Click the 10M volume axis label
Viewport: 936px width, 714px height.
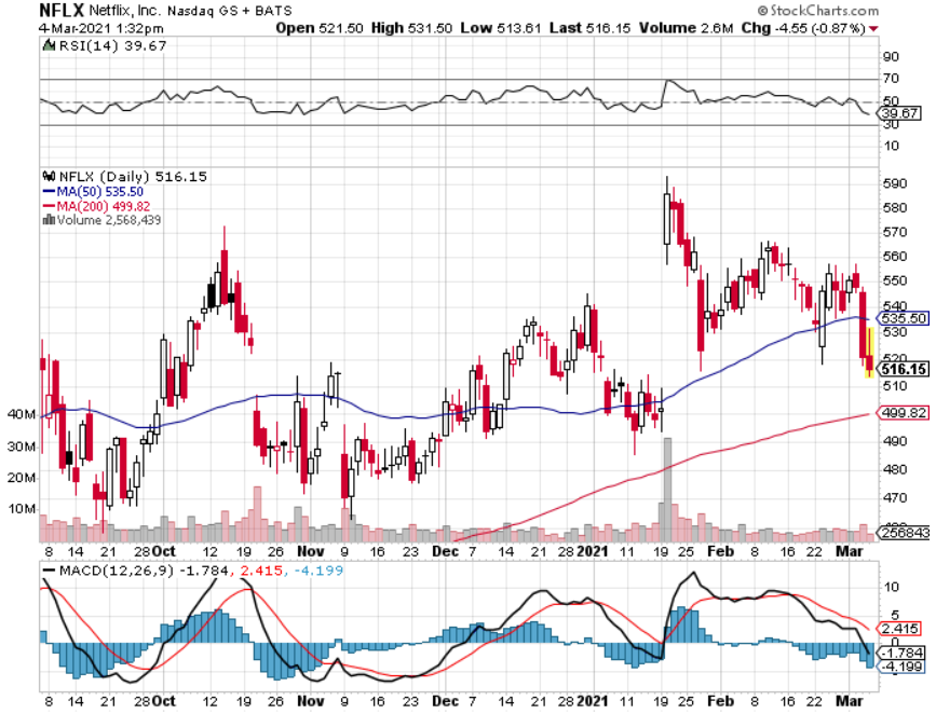22,509
